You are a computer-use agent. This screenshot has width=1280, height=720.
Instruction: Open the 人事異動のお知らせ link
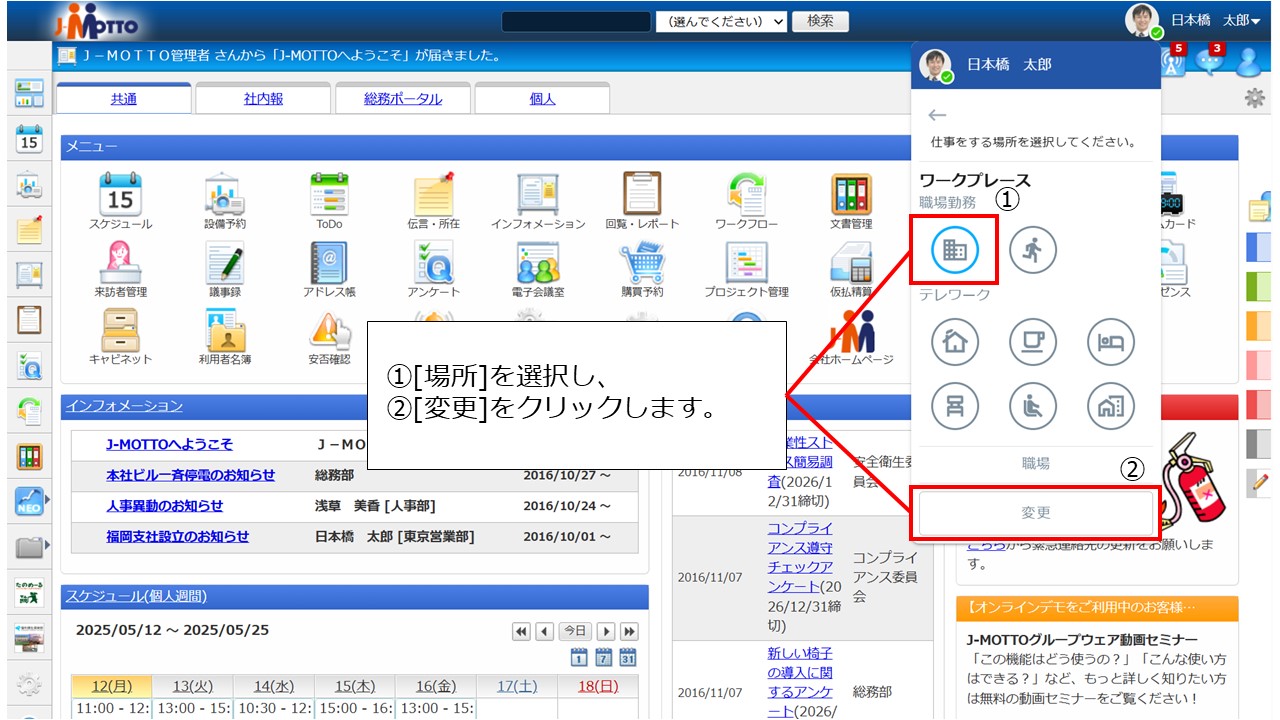(x=165, y=506)
